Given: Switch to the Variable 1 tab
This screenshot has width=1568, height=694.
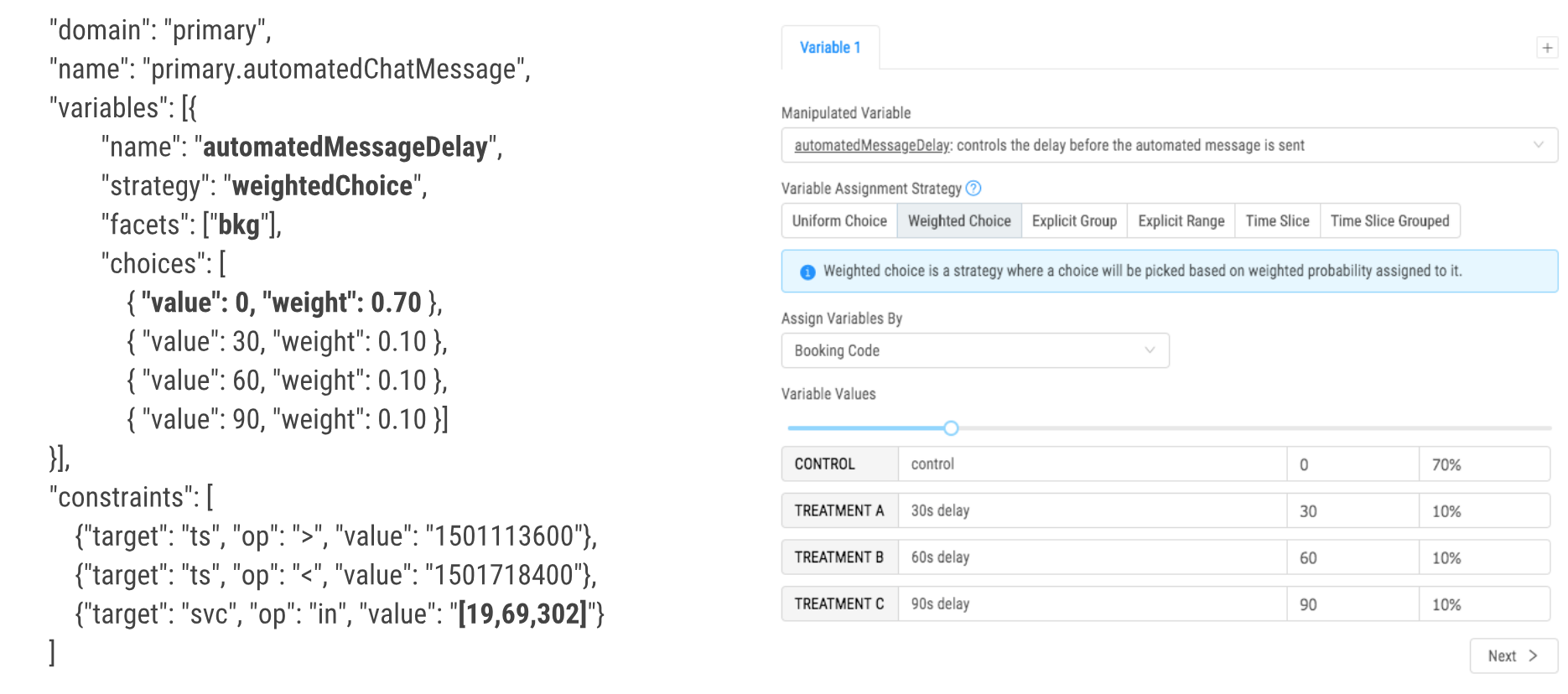Looking at the screenshot, I should (x=830, y=48).
